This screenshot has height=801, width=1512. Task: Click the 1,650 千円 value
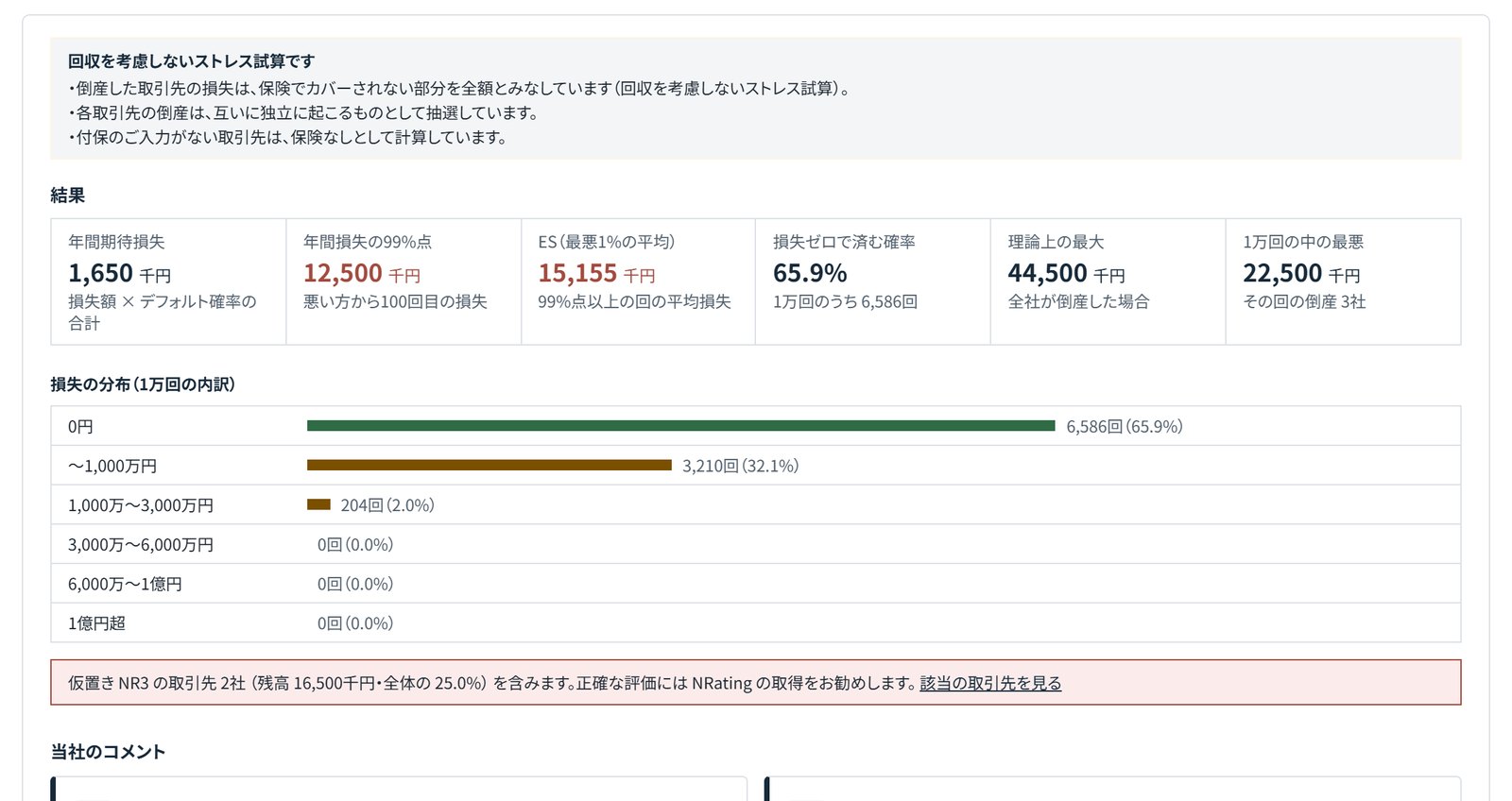click(119, 273)
